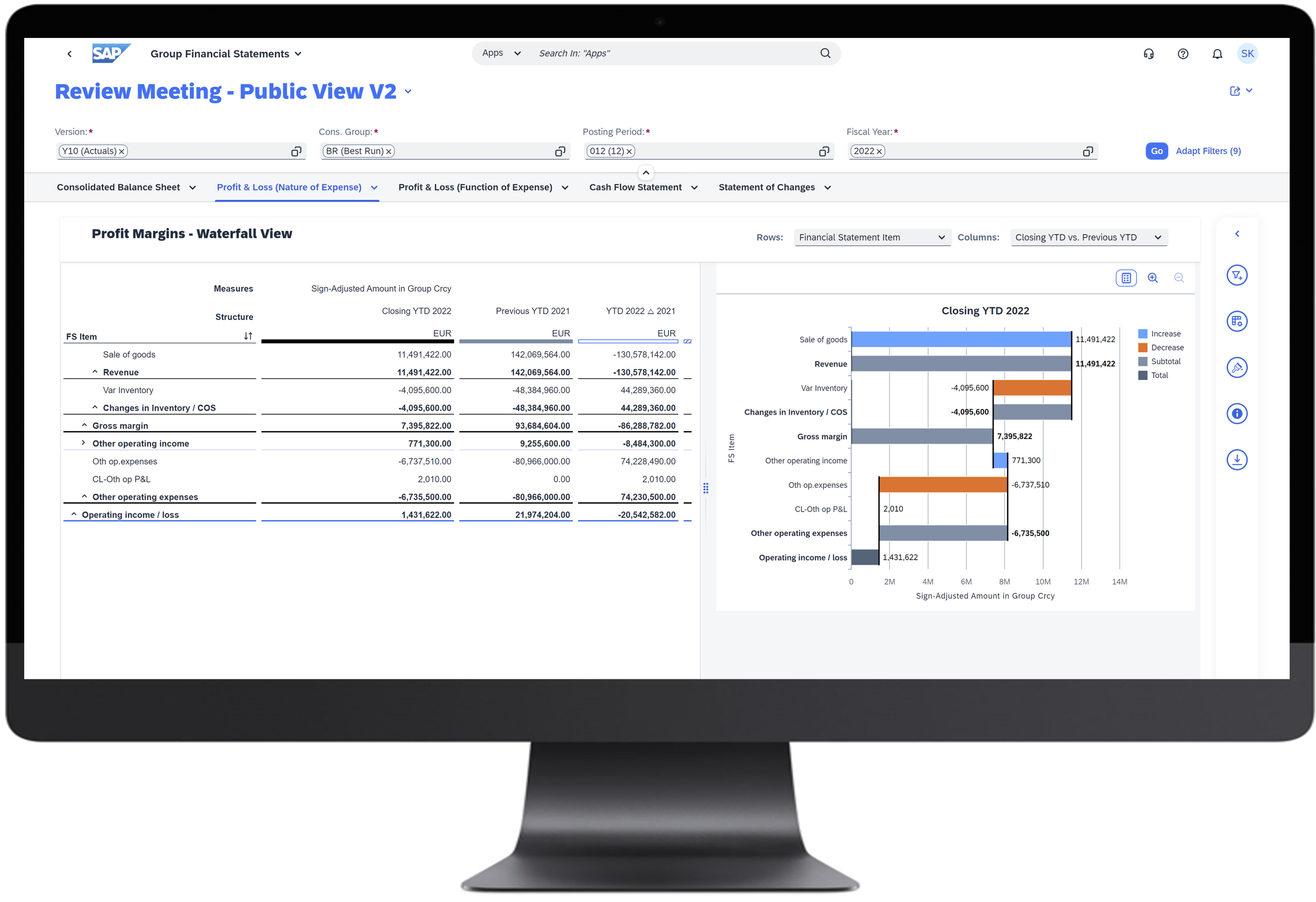Remove the 2022 fiscal year token
This screenshot has width=1316, height=902.
tap(879, 151)
